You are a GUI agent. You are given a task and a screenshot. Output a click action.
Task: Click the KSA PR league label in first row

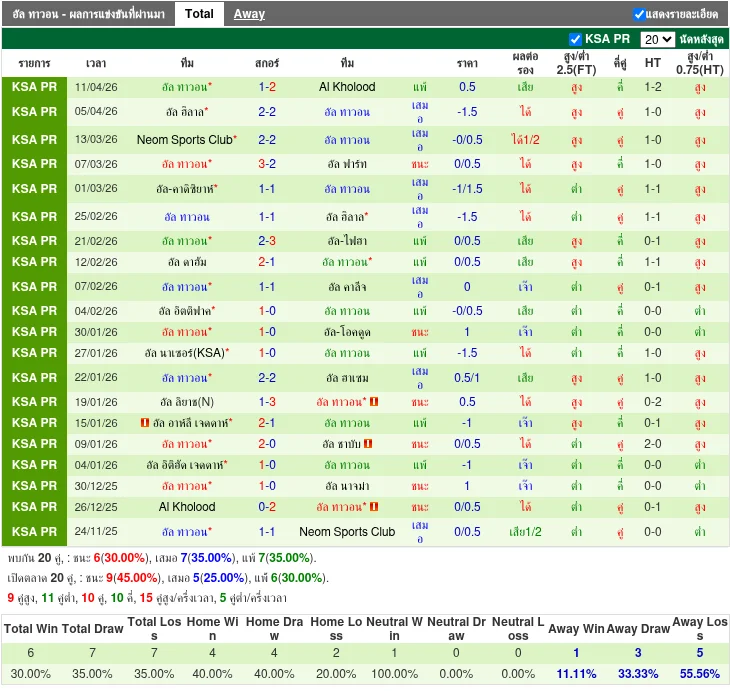[35, 87]
